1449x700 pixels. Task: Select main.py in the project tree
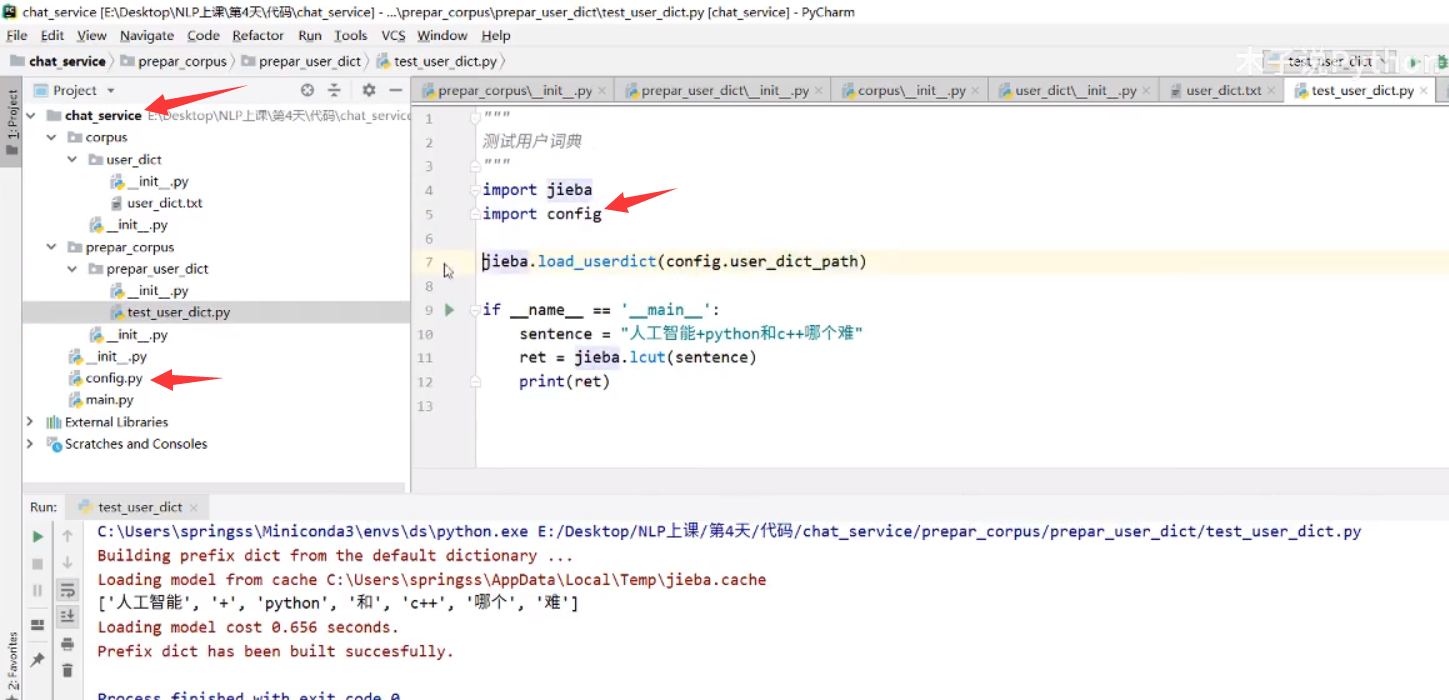tap(109, 400)
